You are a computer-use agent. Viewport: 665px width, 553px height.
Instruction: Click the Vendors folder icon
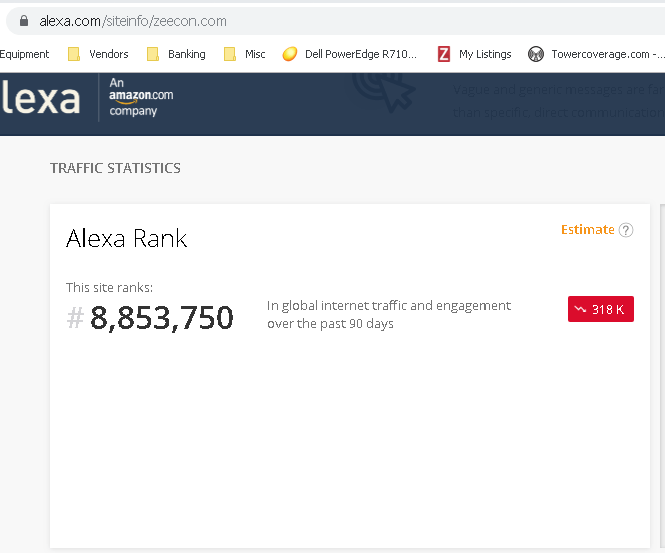point(74,54)
